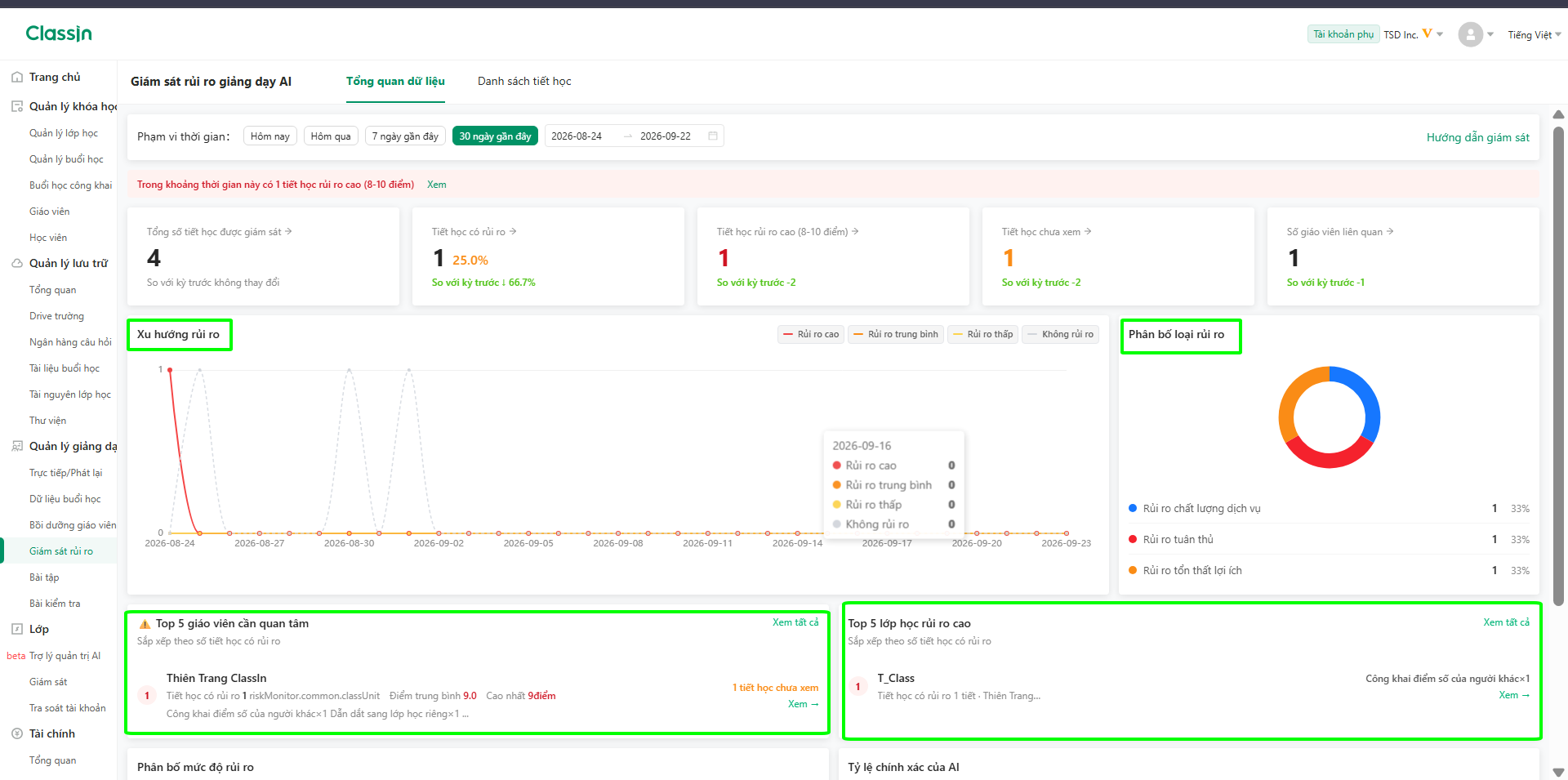
Task: Open Giám sát rủi ro in sidebar
Action: click(61, 551)
